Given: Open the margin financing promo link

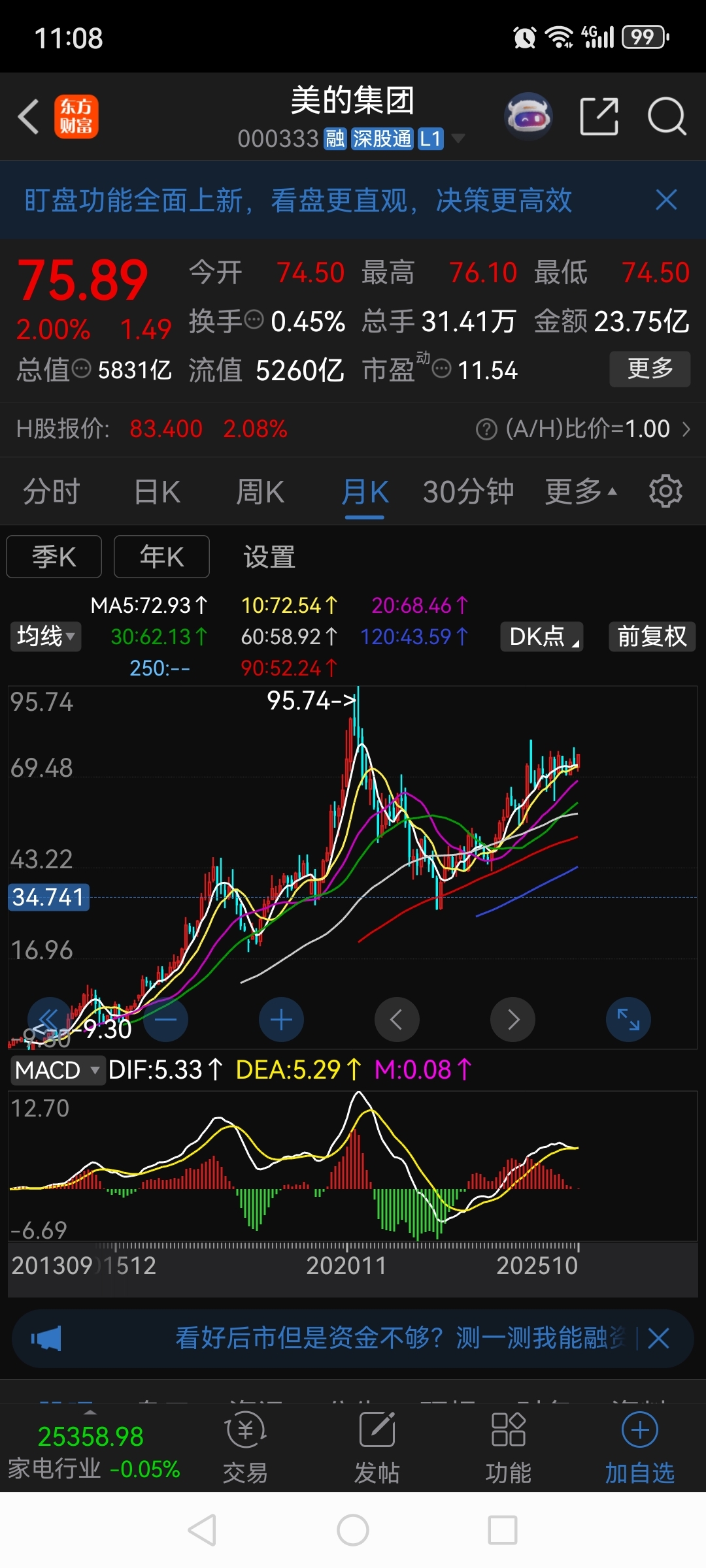Looking at the screenshot, I should pyautogui.click(x=400, y=1338).
